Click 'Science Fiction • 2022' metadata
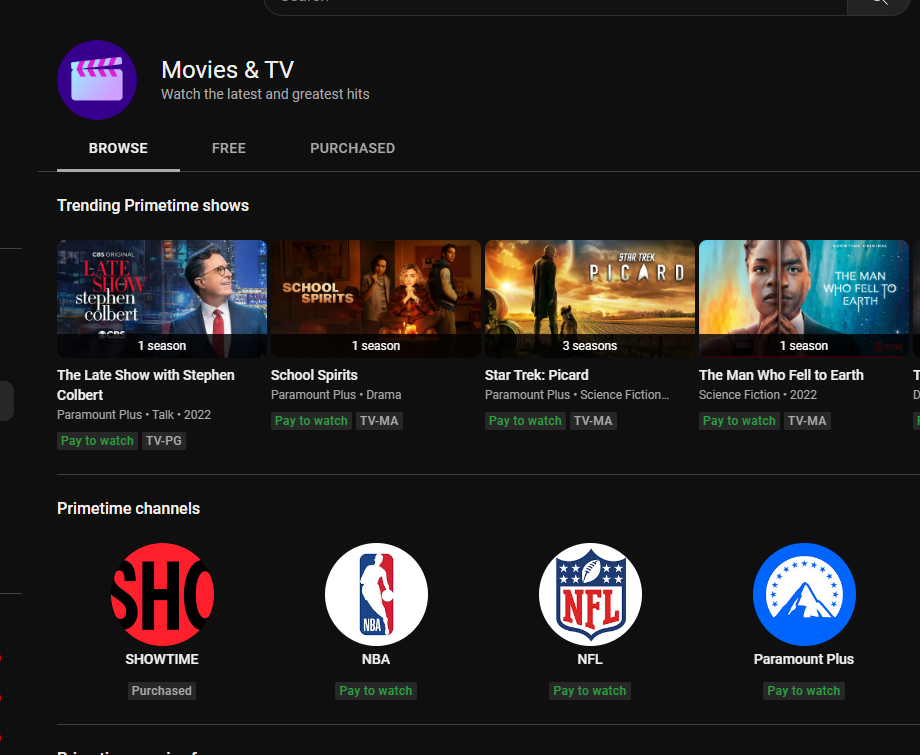920x755 pixels. pos(758,395)
